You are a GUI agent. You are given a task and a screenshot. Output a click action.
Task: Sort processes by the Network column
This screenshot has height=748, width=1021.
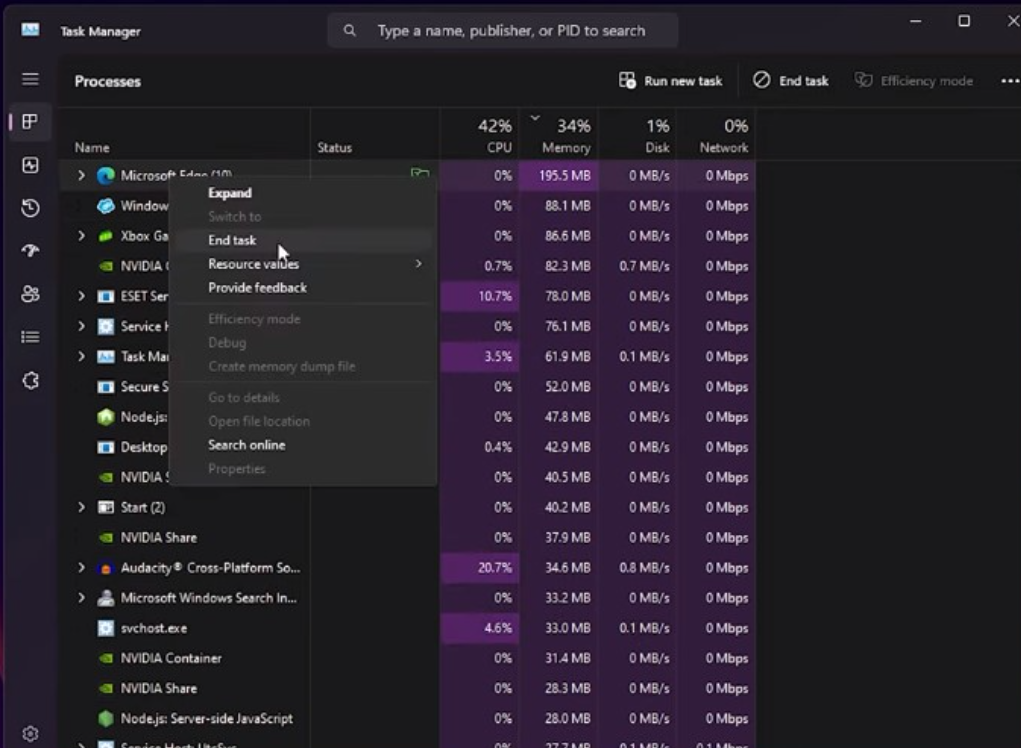[x=716, y=135]
